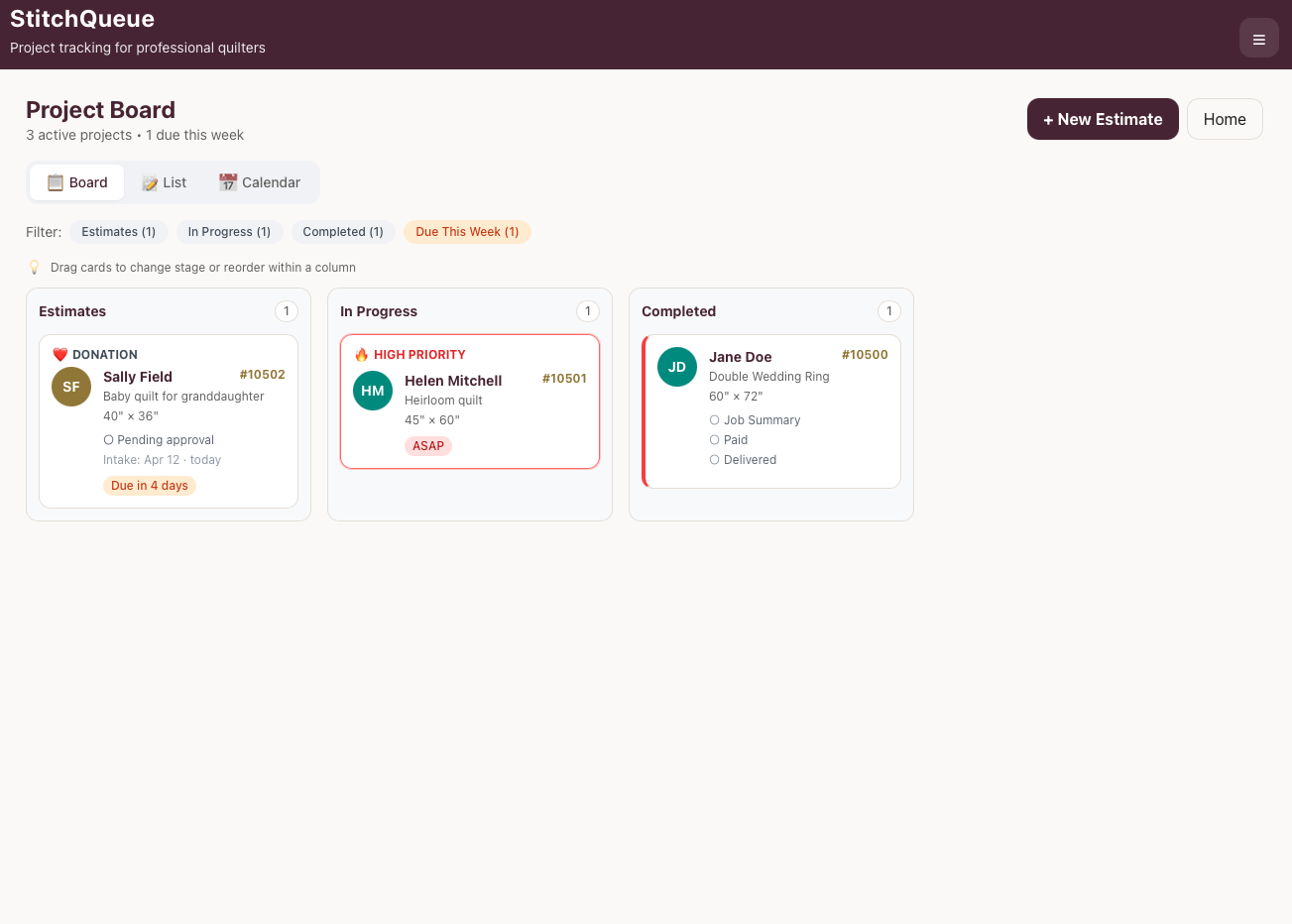
Task: Switch to the Calendar view
Action: pyautogui.click(x=260, y=182)
